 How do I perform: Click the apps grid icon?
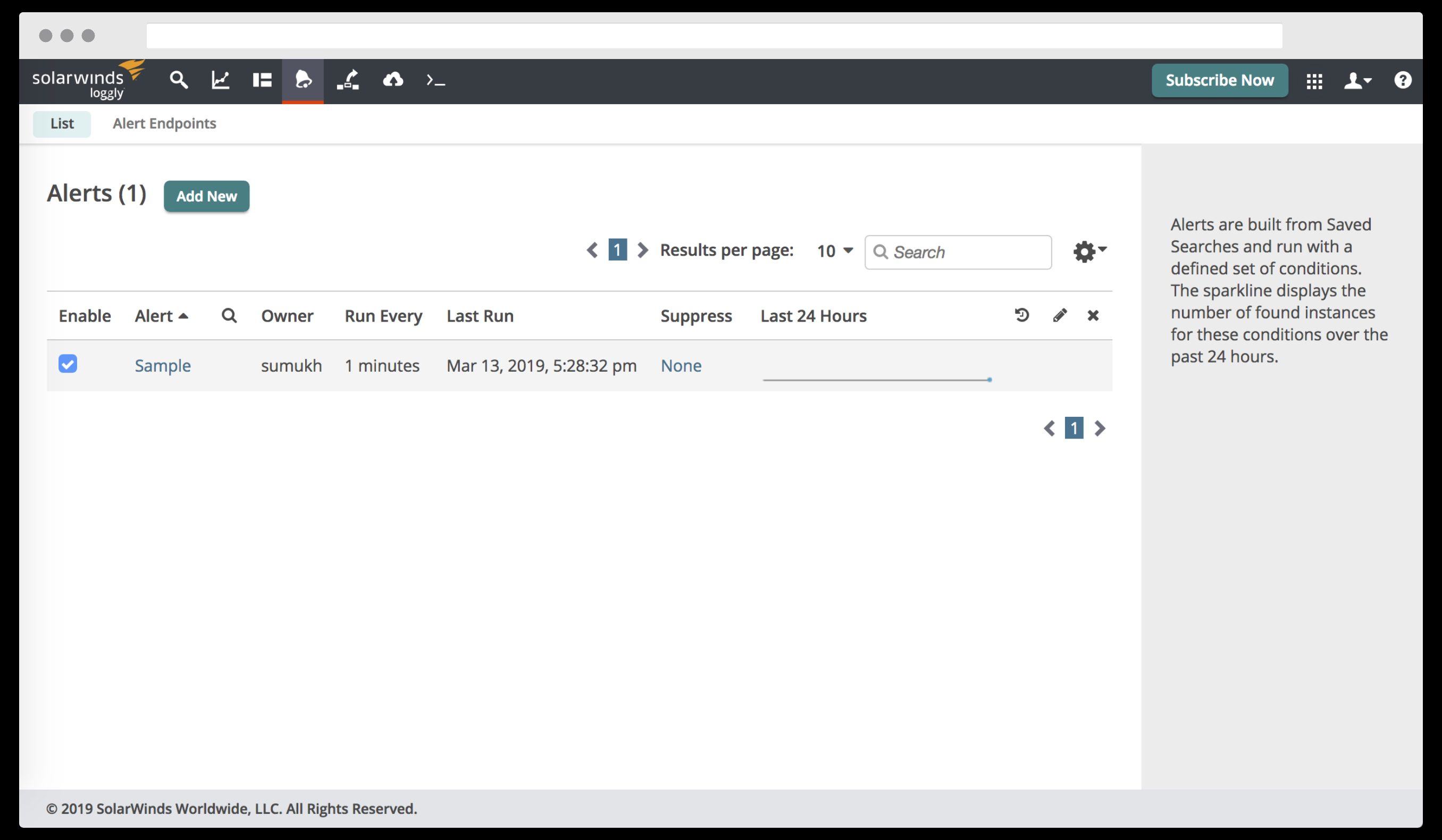tap(1314, 81)
